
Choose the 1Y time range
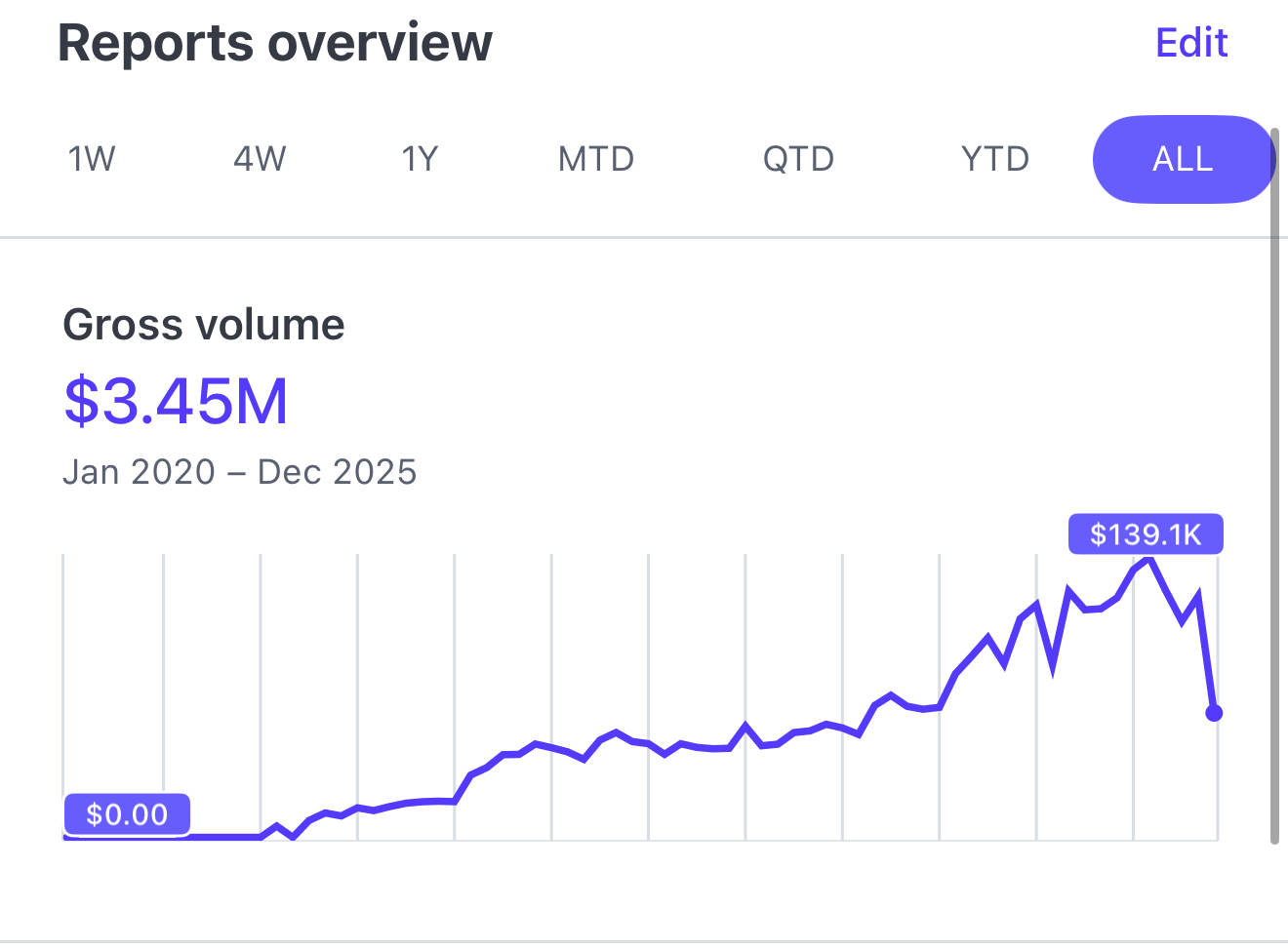421,159
